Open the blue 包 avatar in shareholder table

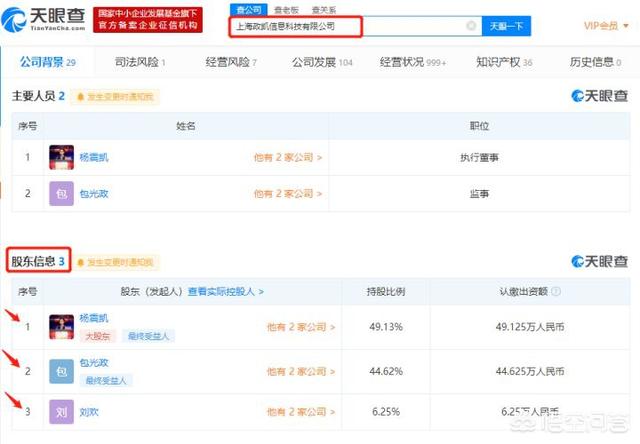[x=62, y=371]
